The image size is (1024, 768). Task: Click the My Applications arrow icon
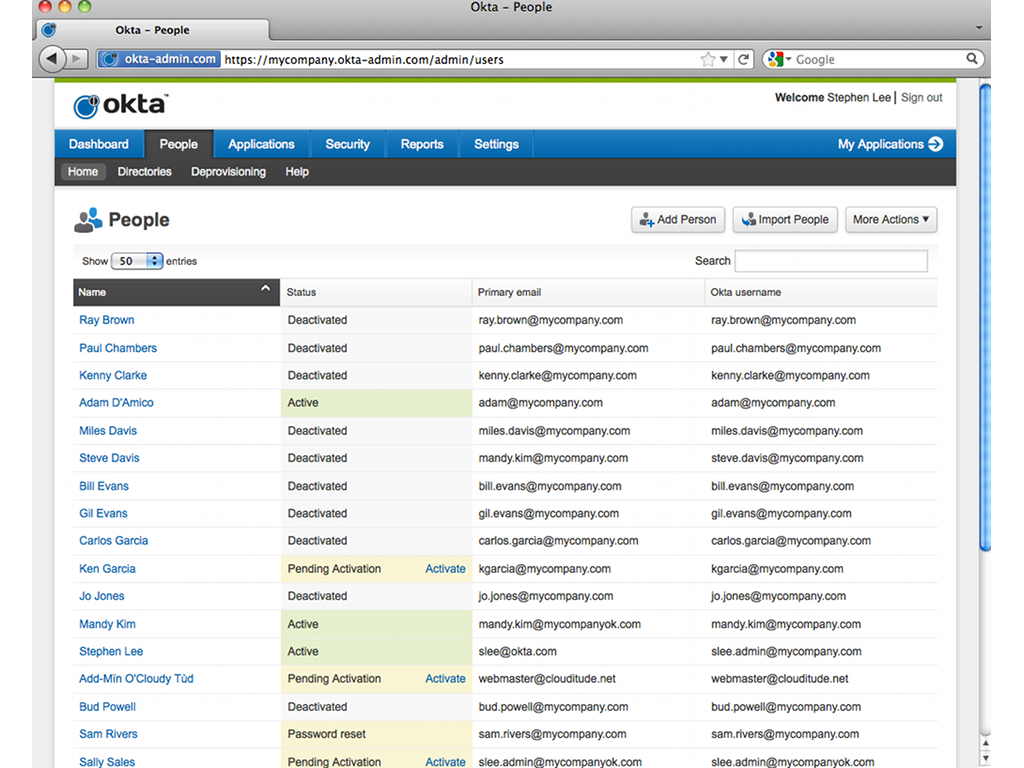(935, 144)
